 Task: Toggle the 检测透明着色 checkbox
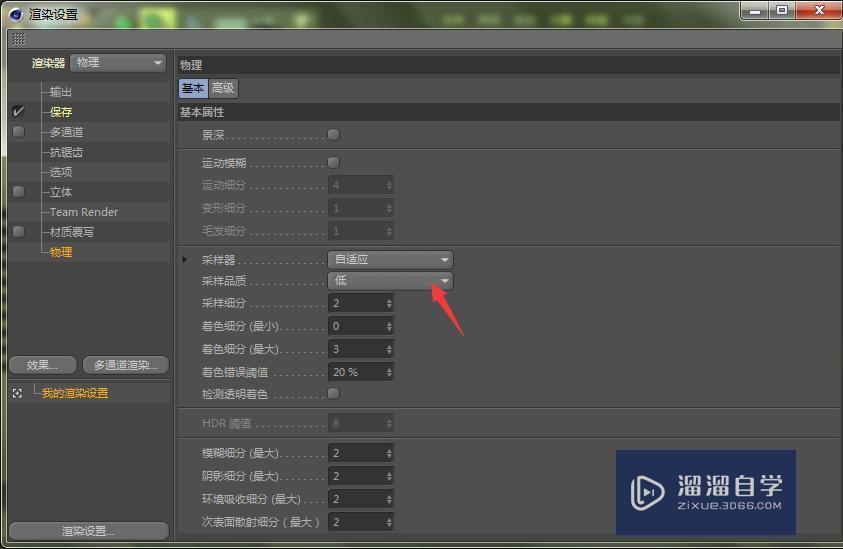click(x=333, y=394)
